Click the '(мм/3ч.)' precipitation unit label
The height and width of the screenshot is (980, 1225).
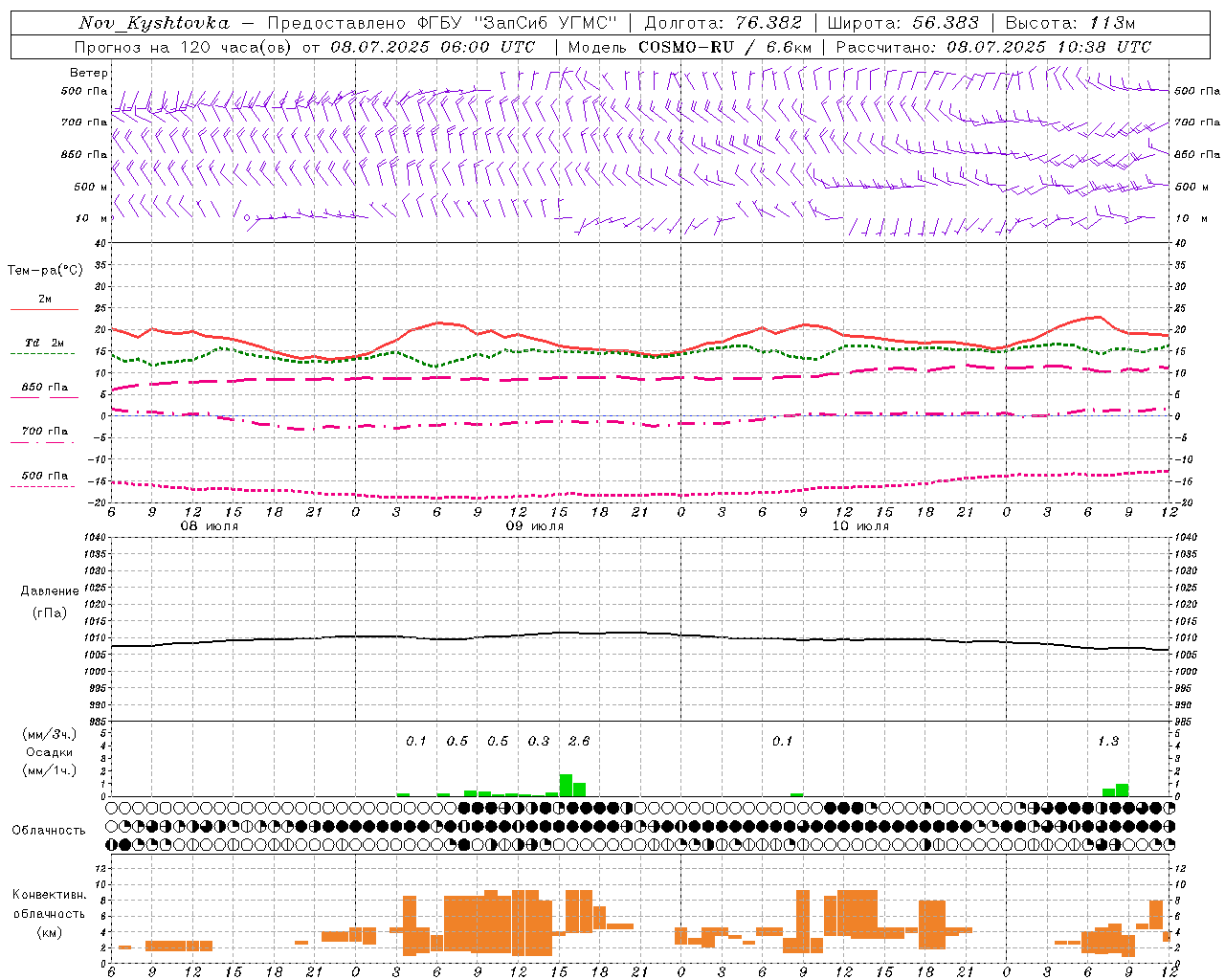point(50,734)
